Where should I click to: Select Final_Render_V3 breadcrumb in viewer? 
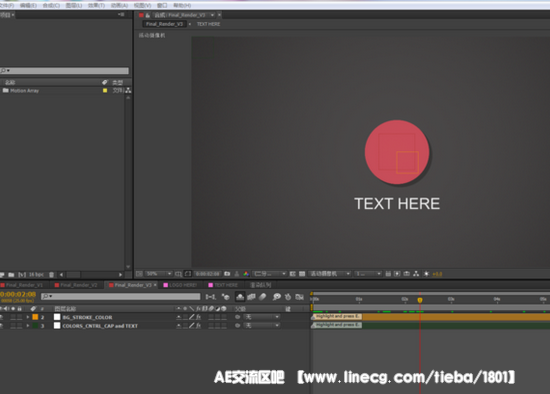[164, 24]
